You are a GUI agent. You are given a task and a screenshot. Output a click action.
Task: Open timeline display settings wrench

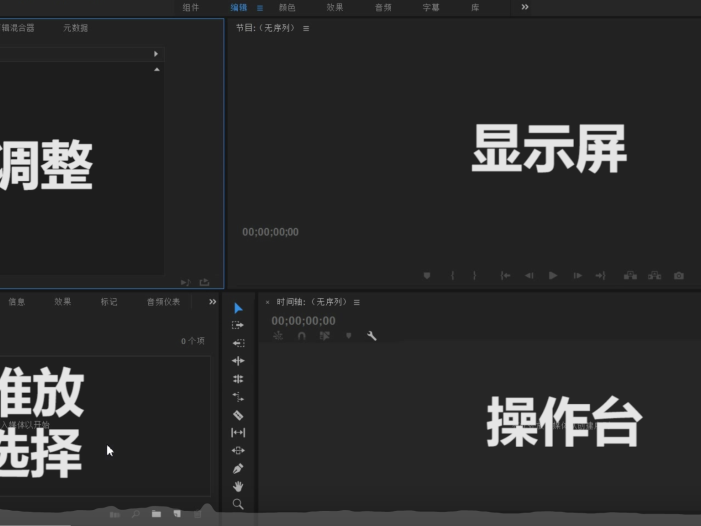coord(372,336)
